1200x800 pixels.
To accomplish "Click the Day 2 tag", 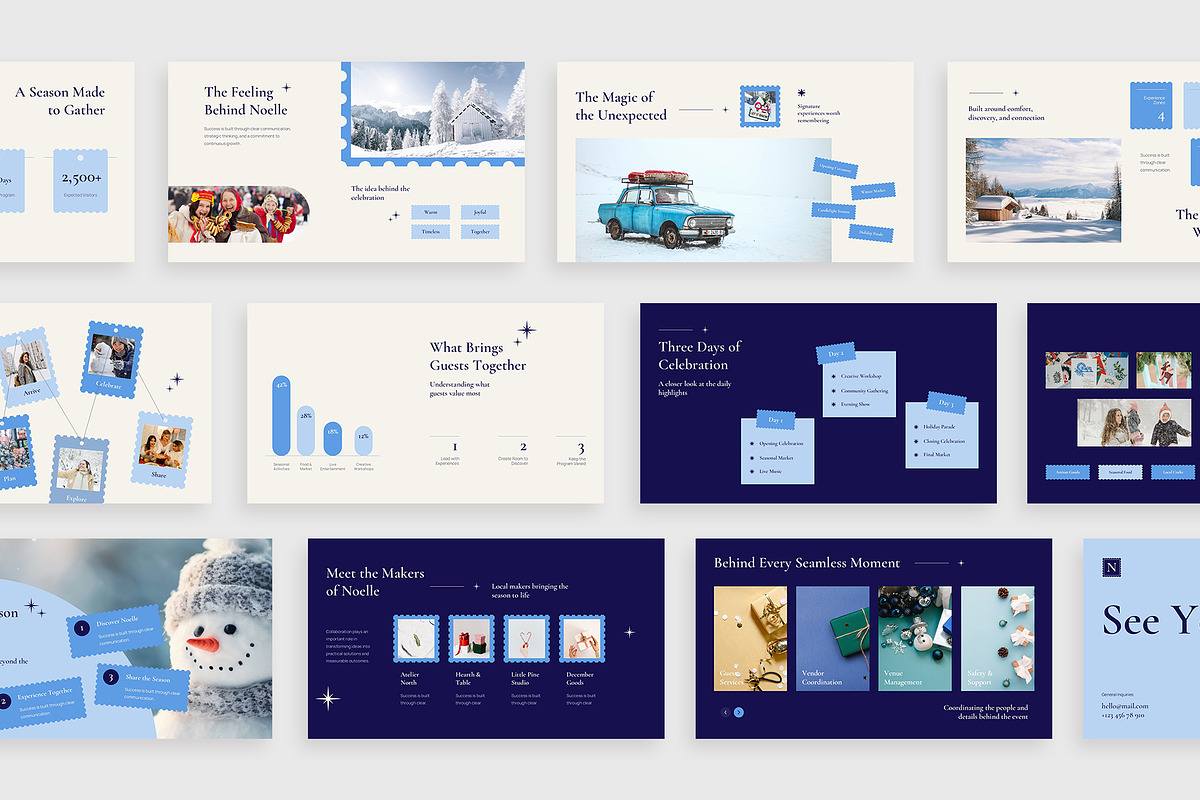I will point(836,354).
